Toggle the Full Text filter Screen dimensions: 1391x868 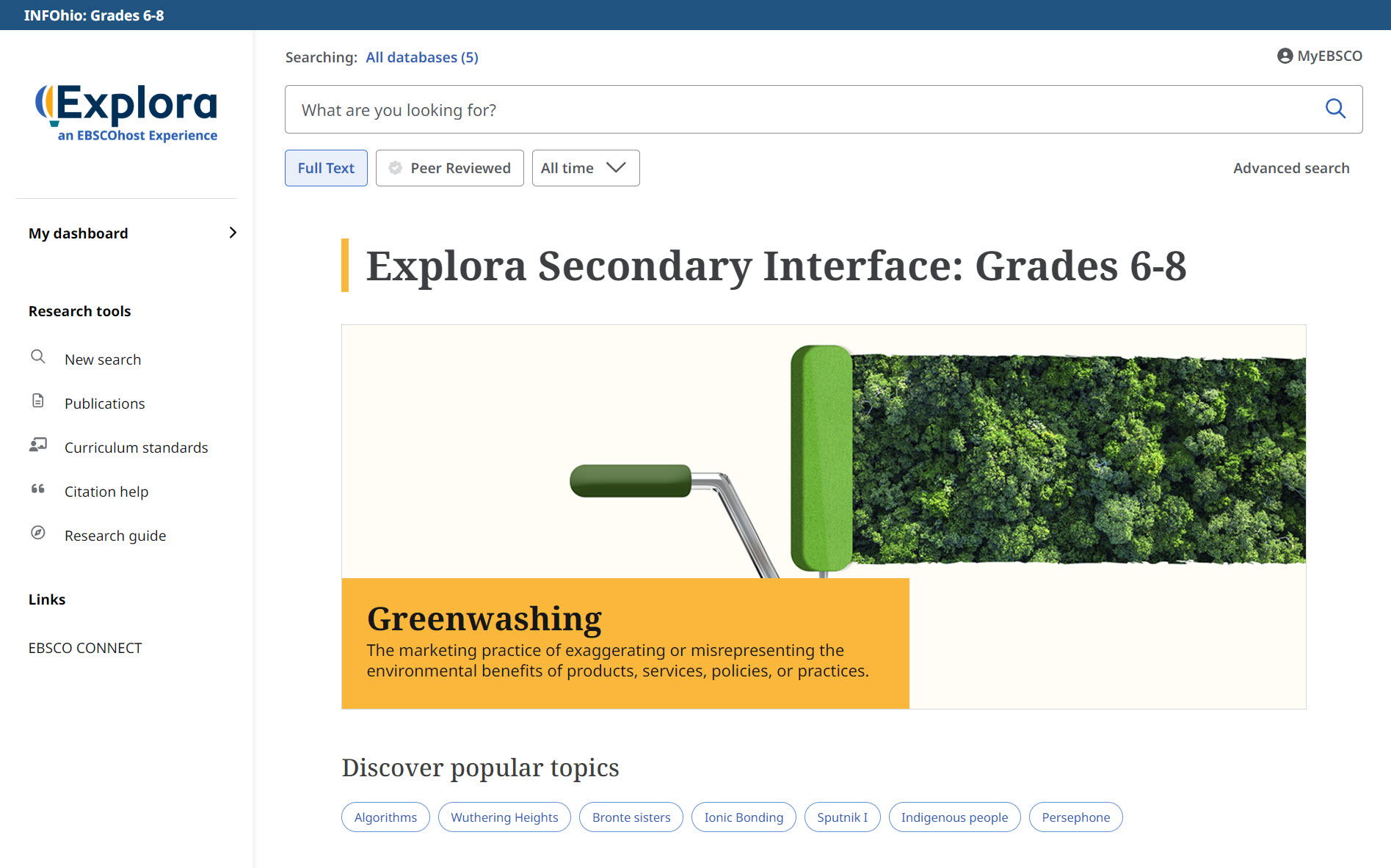tap(326, 168)
